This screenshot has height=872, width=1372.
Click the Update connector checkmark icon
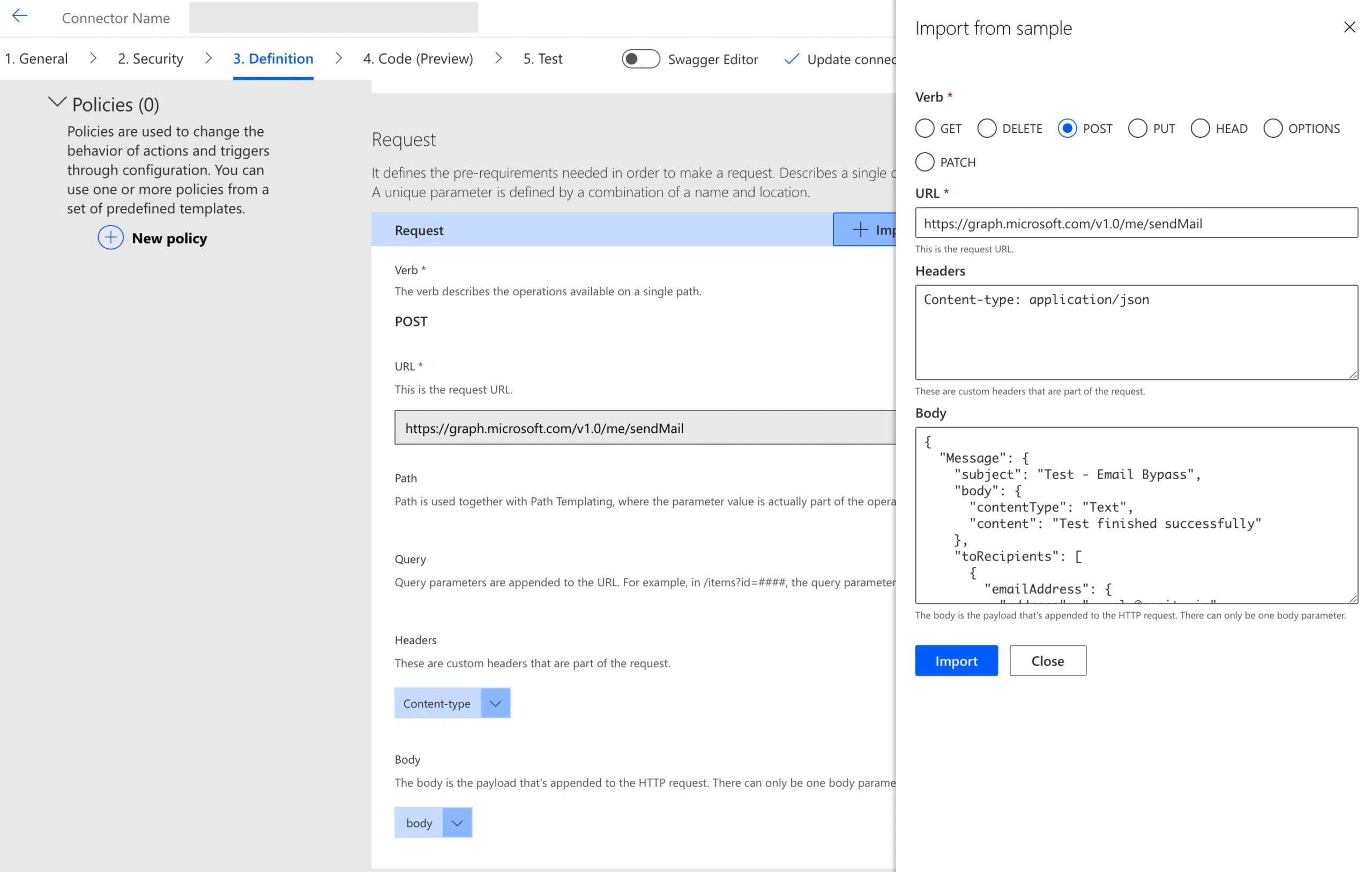(792, 59)
